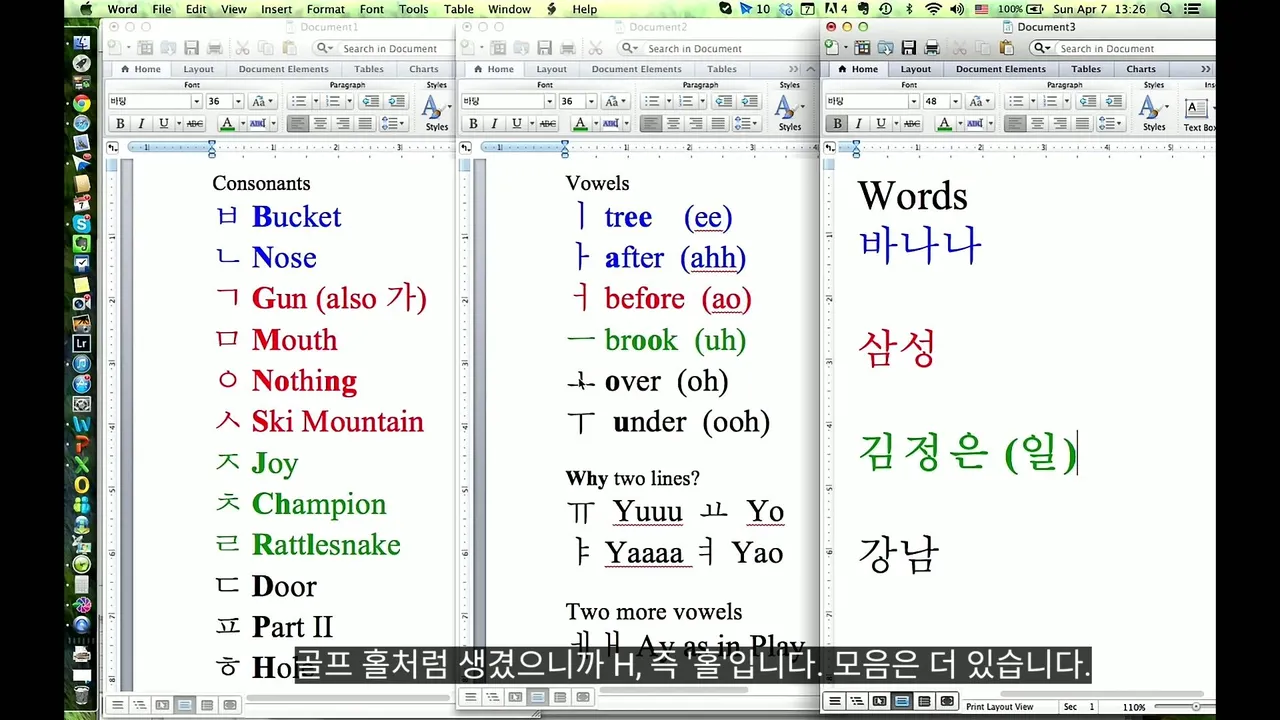Click the Paste clipboard icon in Document3

[1007, 47]
